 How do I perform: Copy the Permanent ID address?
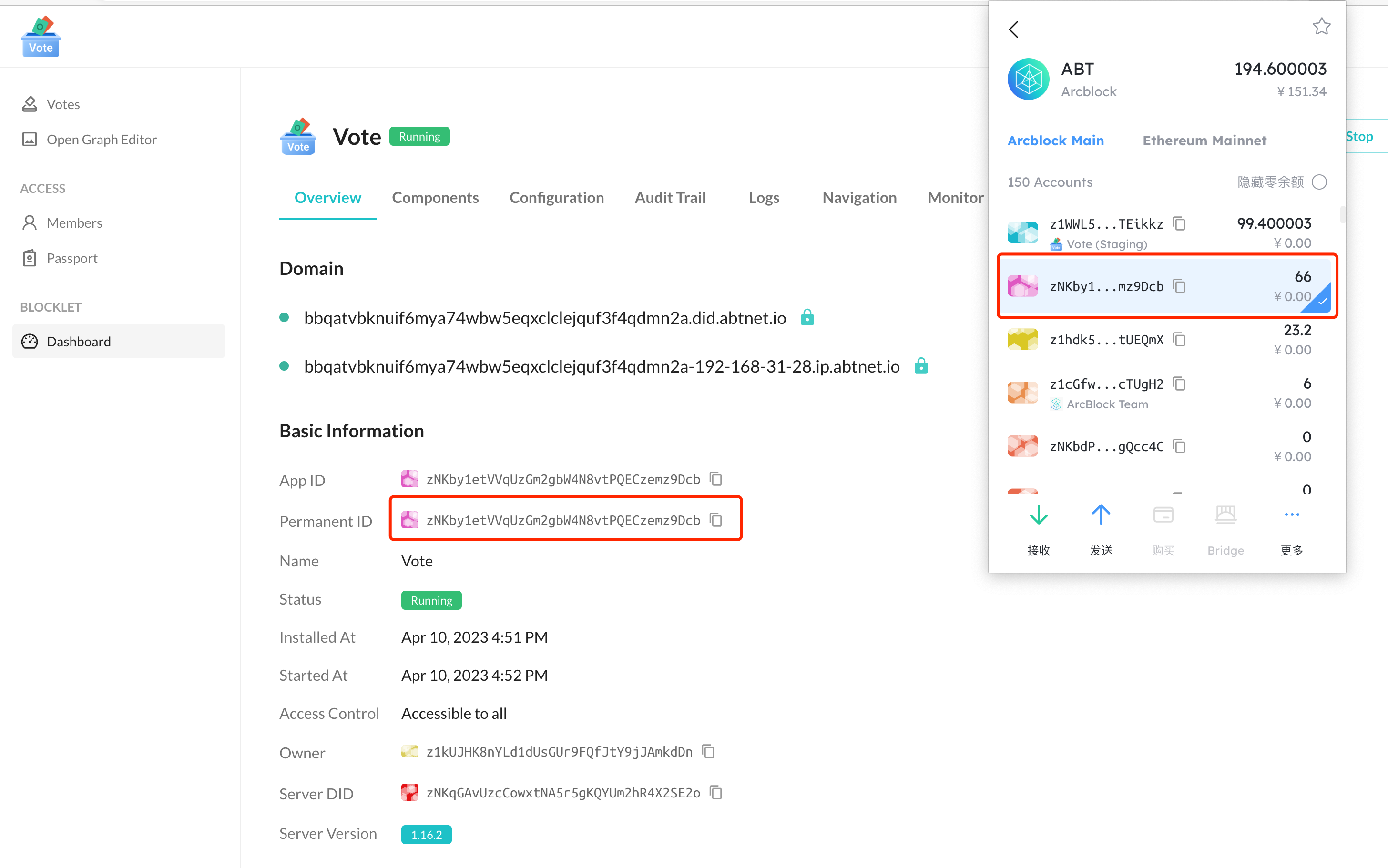pos(715,520)
